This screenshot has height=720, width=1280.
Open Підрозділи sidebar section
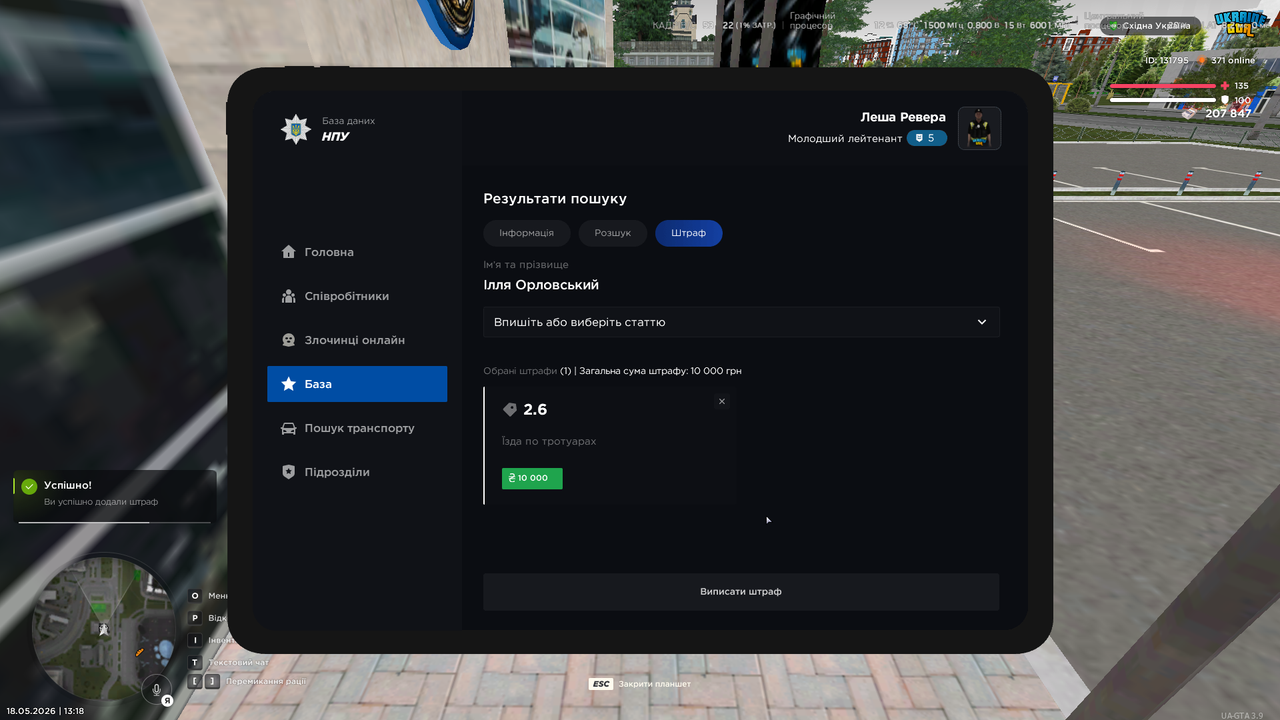tap(357, 472)
